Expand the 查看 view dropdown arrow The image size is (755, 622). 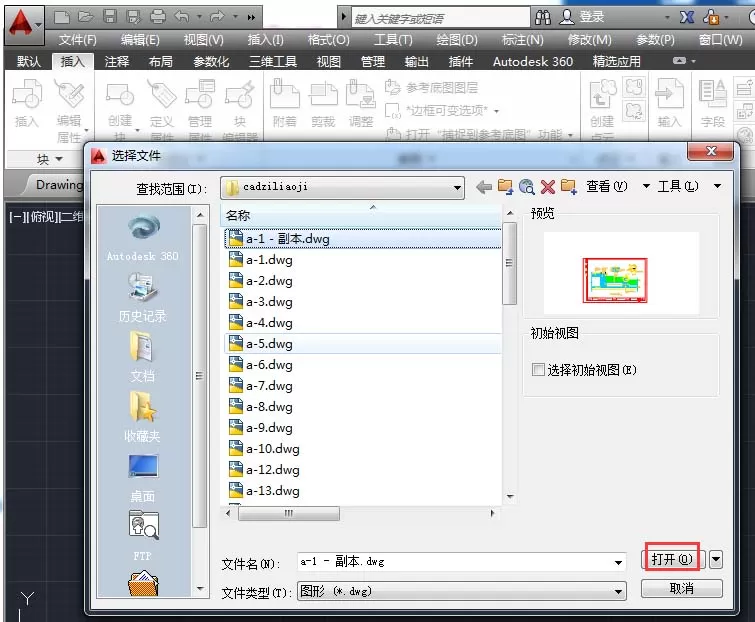point(646,186)
